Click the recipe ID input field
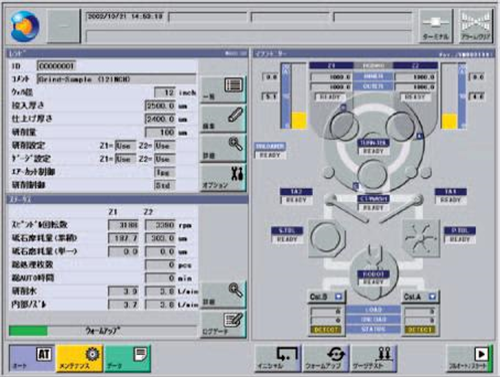This screenshot has width=500, height=377. tap(56, 66)
